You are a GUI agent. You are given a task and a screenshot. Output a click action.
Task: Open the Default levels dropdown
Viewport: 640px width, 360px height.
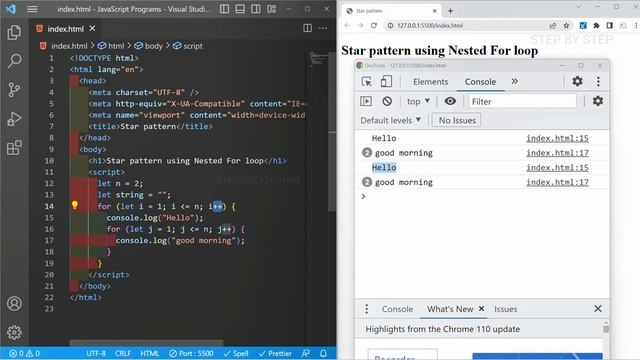click(x=391, y=120)
